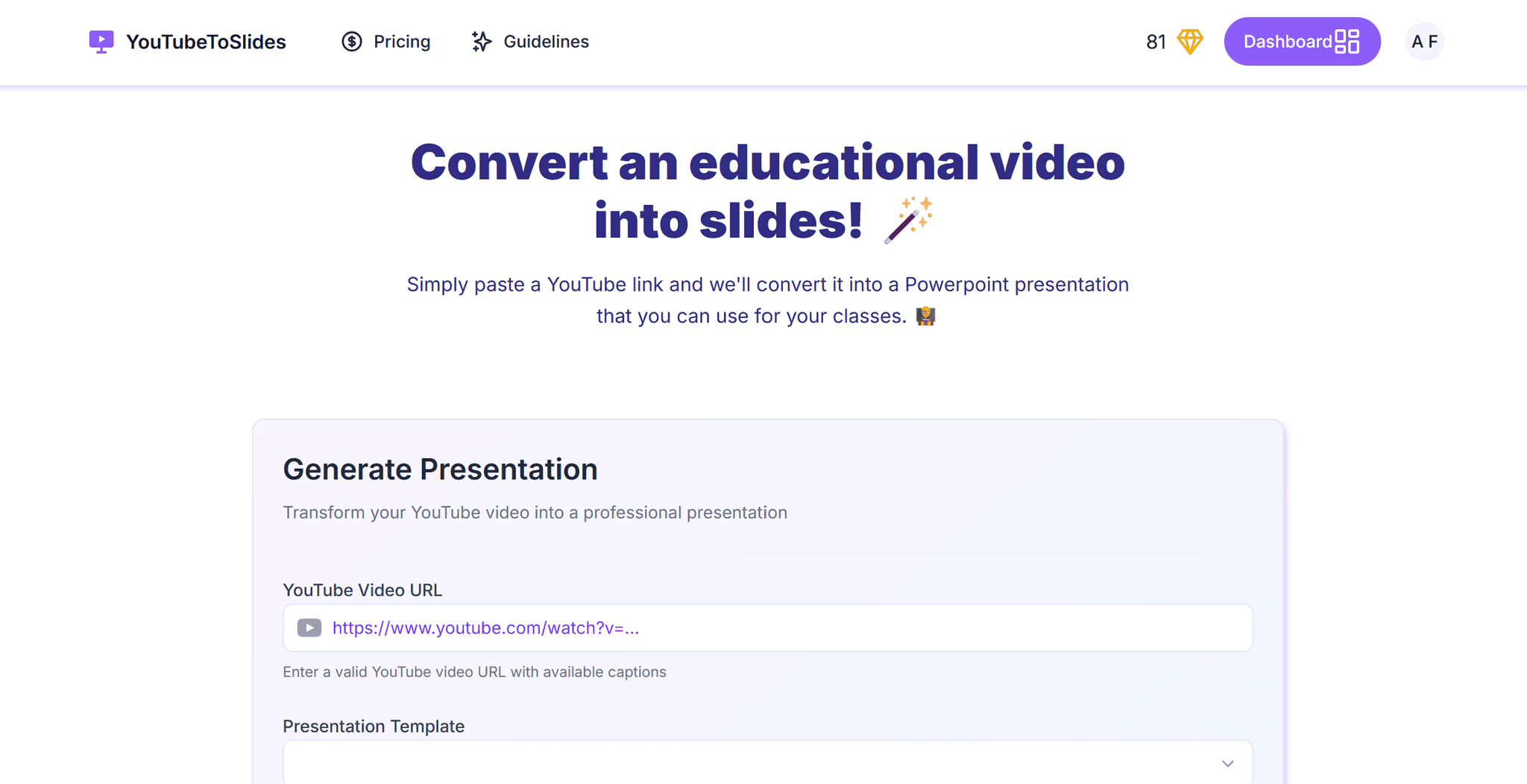Viewport: 1527px width, 784px height.
Task: Click the Presentation Template label
Action: [x=374, y=727]
